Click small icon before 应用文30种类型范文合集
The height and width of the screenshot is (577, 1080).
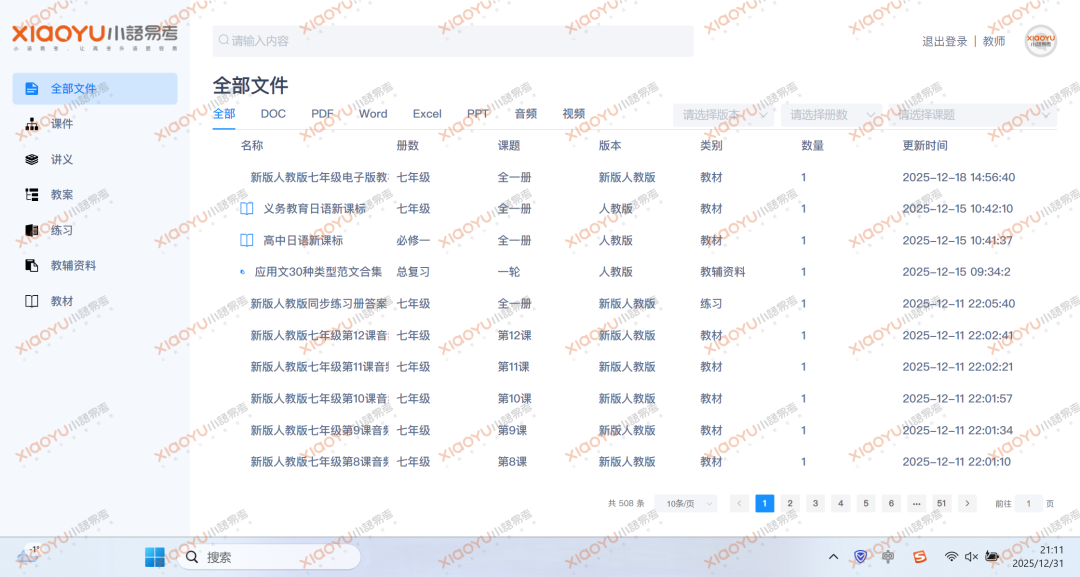pyautogui.click(x=242, y=272)
